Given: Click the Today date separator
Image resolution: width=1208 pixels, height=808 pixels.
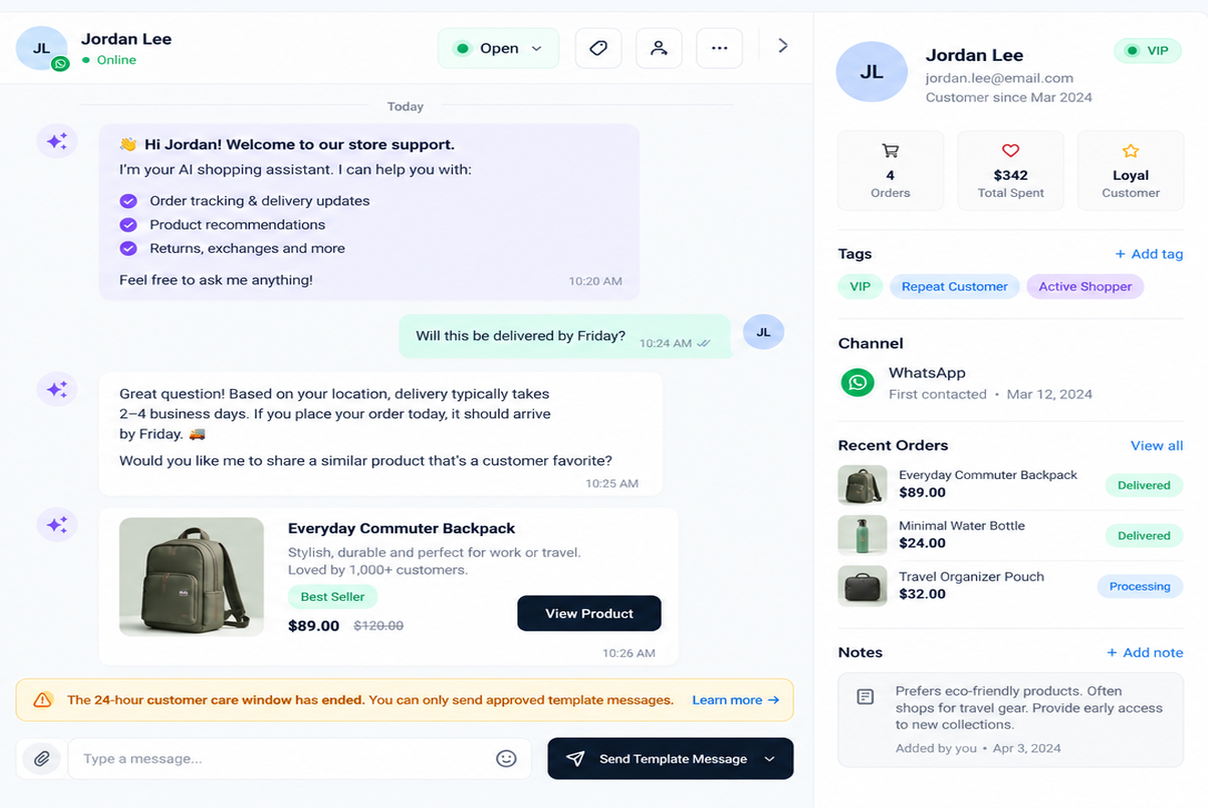Looking at the screenshot, I should pyautogui.click(x=405, y=106).
